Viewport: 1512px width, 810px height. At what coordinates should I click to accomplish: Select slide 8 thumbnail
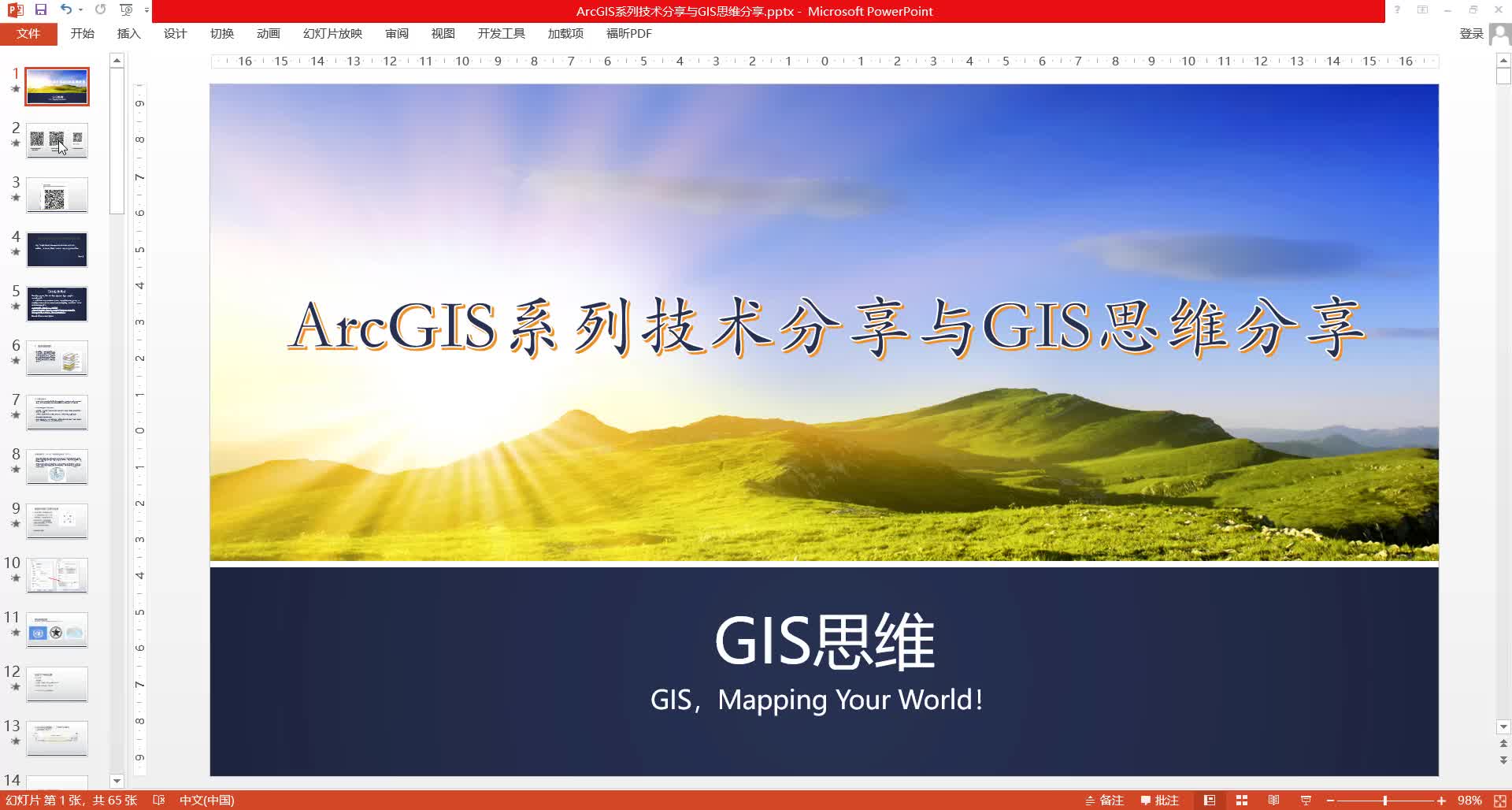tap(57, 467)
